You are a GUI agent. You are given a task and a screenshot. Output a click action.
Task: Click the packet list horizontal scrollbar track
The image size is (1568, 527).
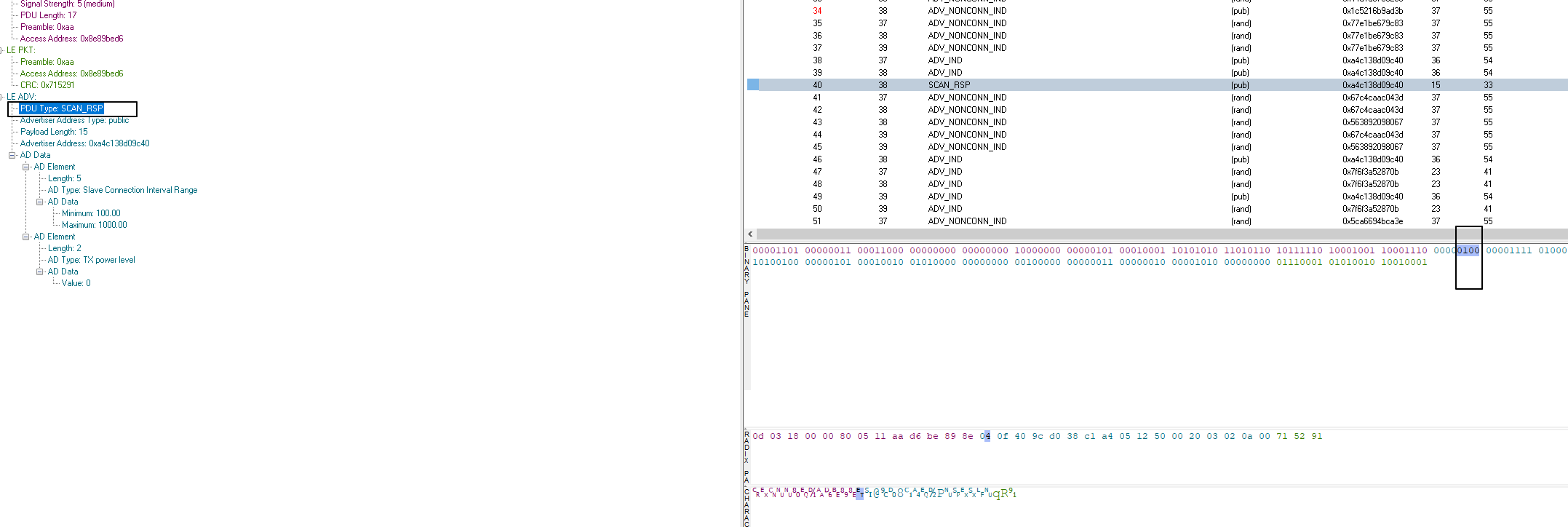(1162, 234)
